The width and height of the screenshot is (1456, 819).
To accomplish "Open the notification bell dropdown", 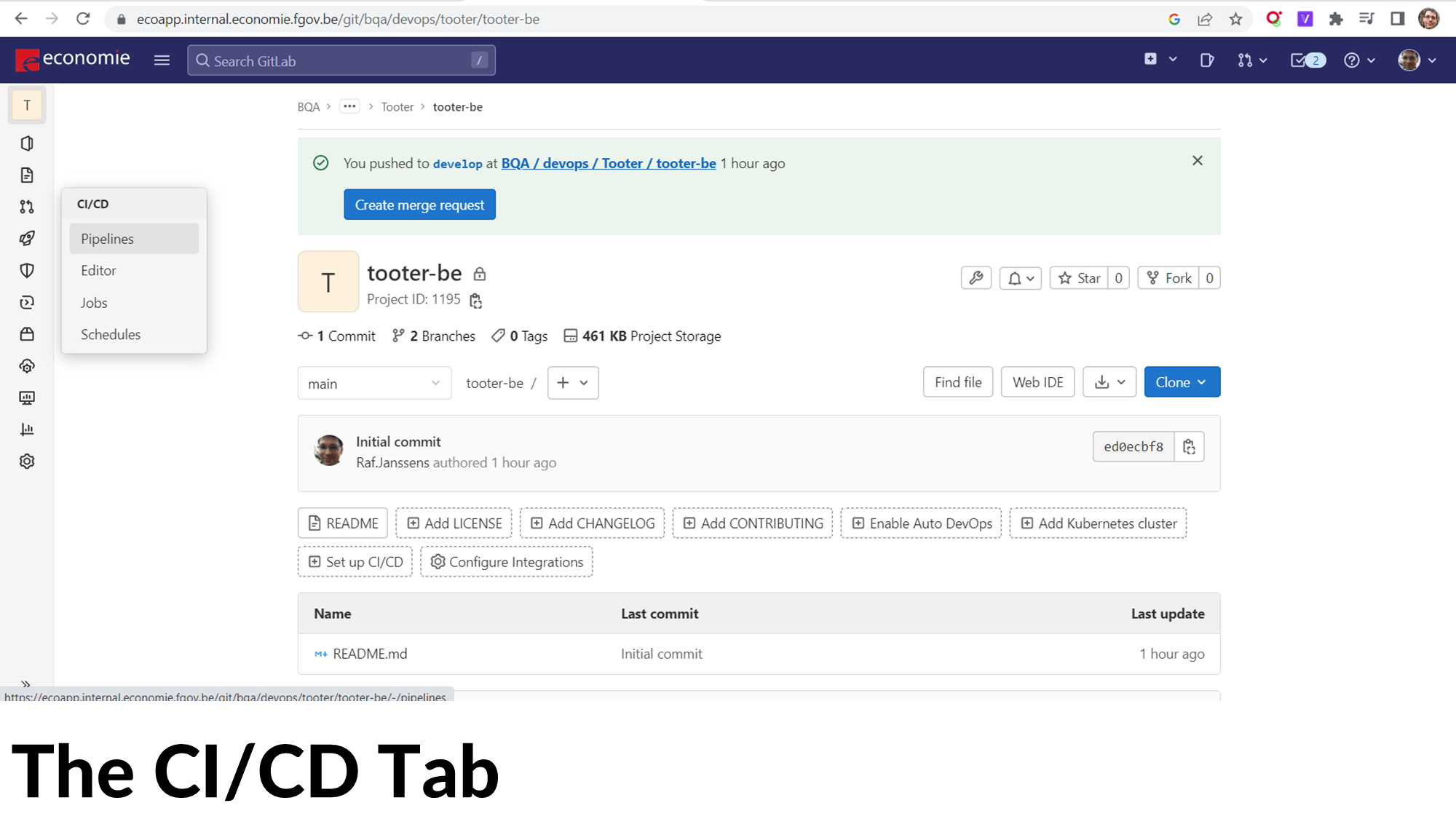I will coord(1021,278).
